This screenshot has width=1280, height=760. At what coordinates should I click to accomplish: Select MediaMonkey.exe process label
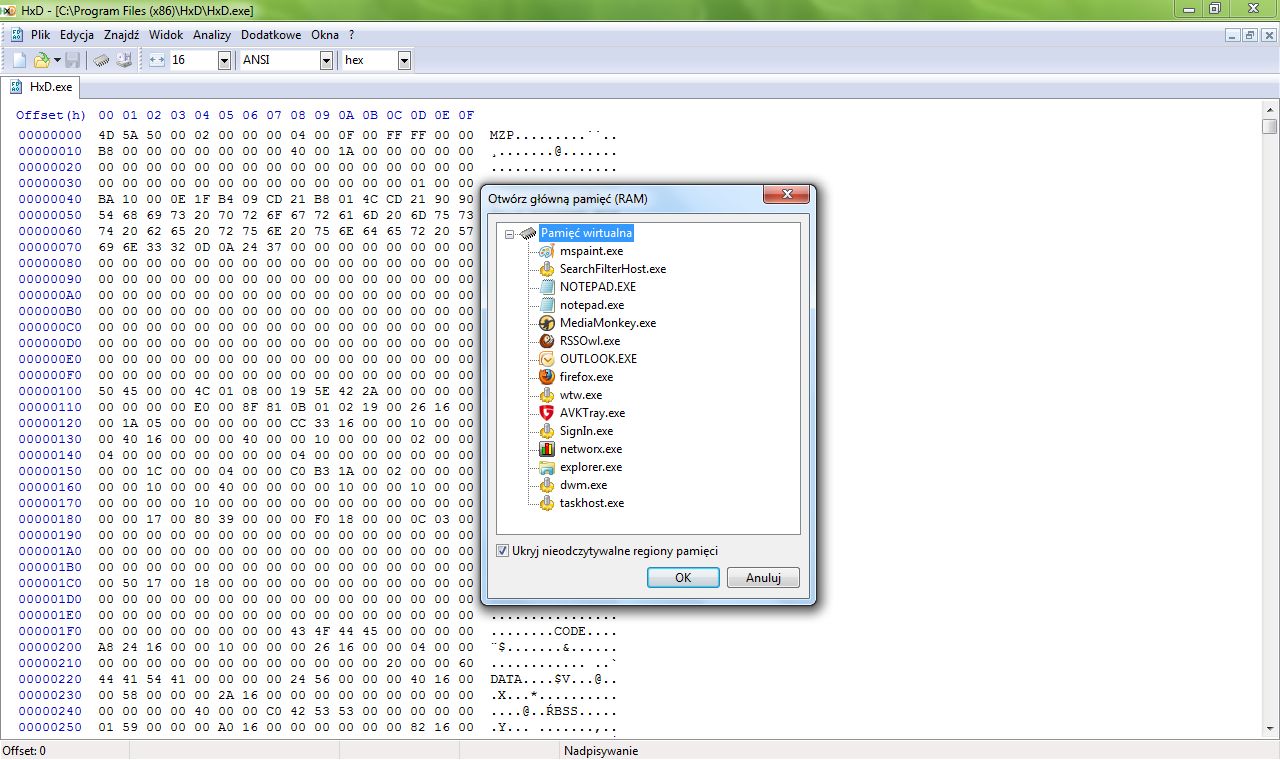coord(608,323)
